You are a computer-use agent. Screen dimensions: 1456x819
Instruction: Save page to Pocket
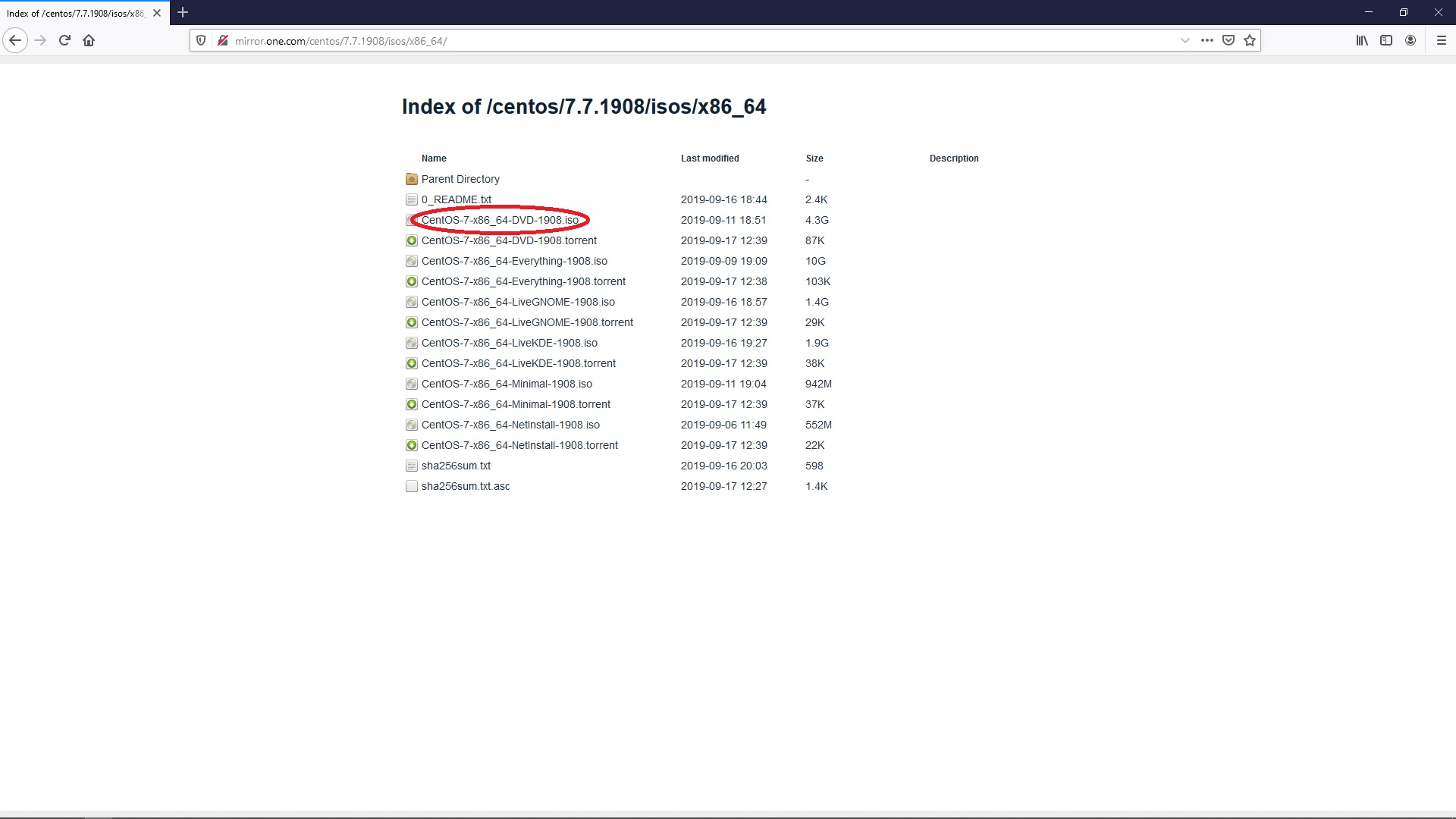pos(1228,40)
